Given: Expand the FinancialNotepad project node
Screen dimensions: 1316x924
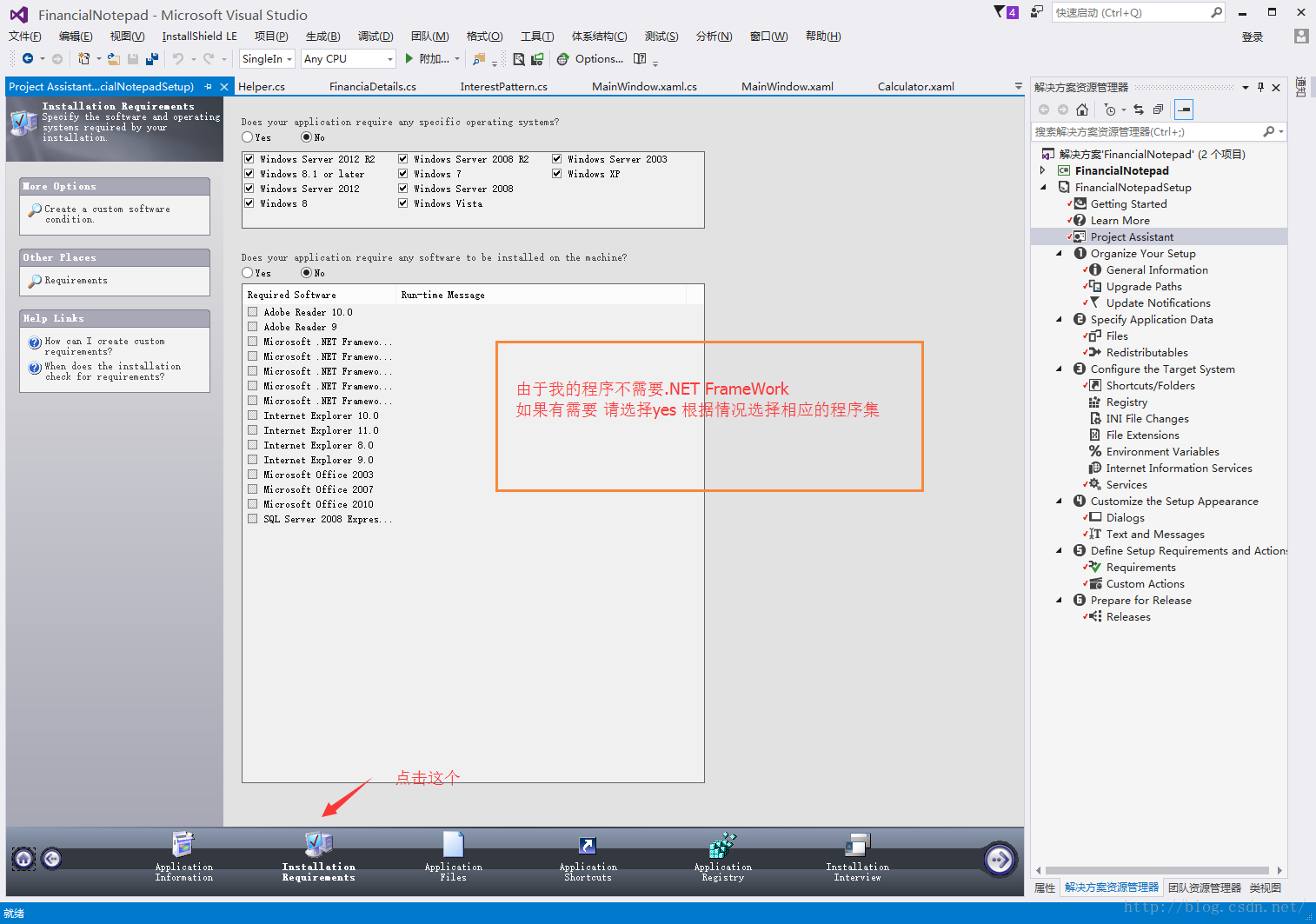Looking at the screenshot, I should [1043, 170].
